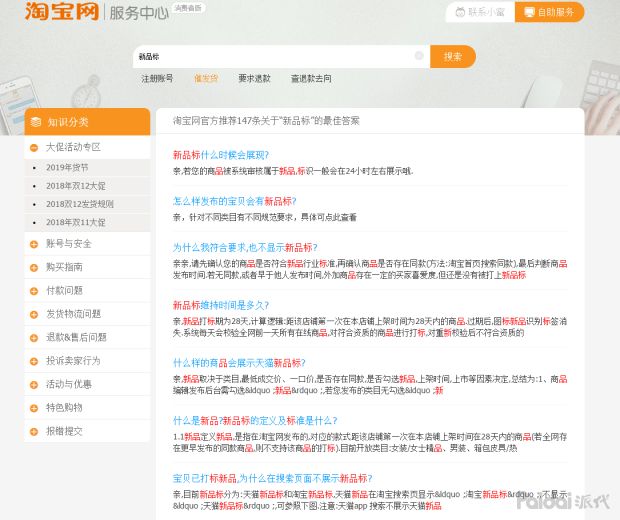The width and height of the screenshot is (620, 520).
Task: Open the 退款&售后问题 category label
Action: (76, 337)
